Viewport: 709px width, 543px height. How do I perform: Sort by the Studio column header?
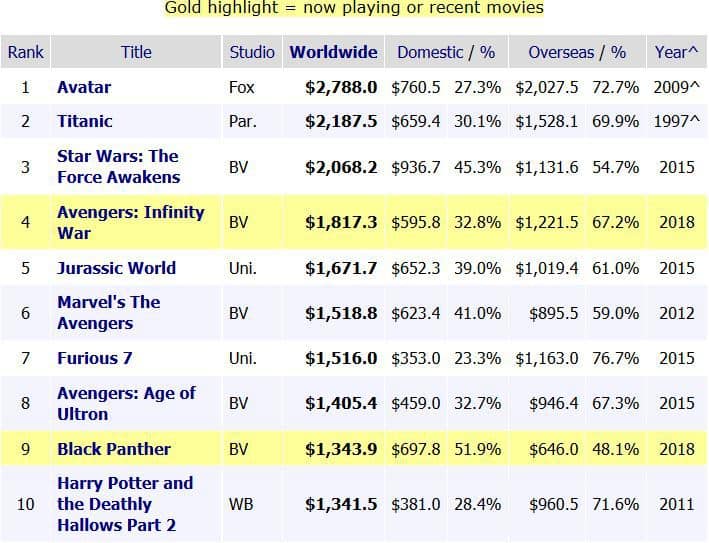(252, 52)
